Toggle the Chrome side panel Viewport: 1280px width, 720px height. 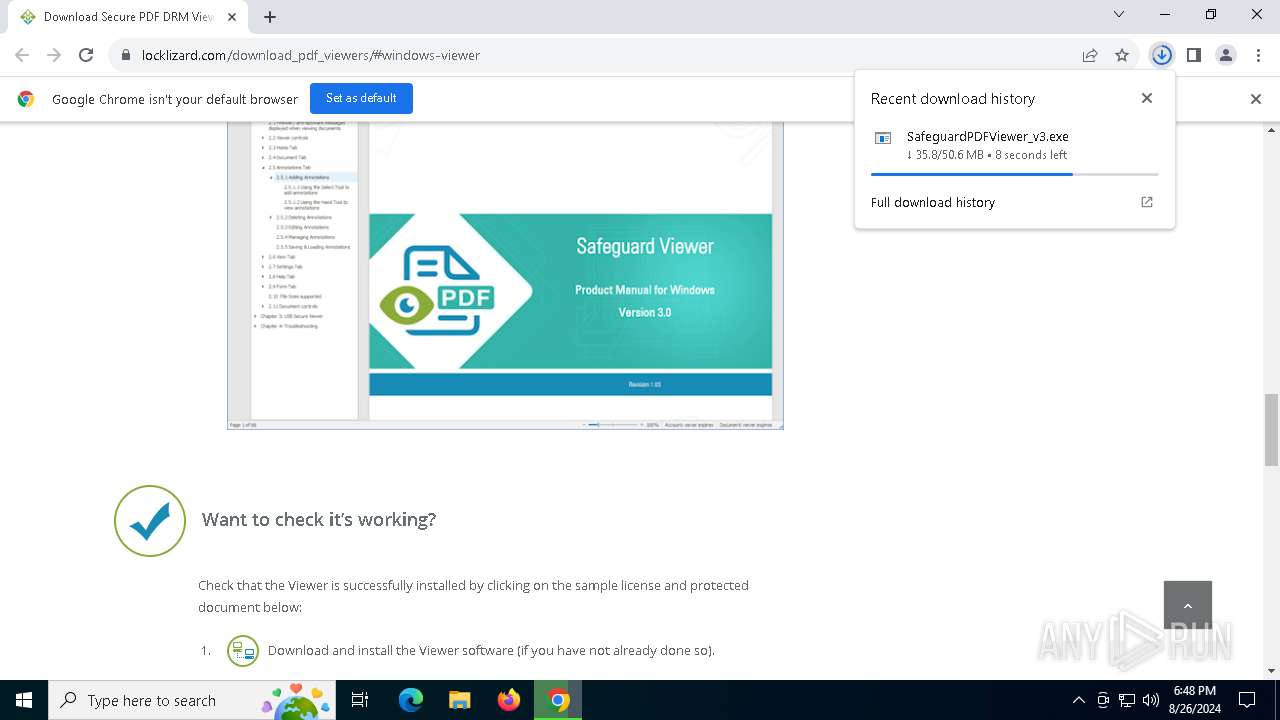pyautogui.click(x=1193, y=55)
